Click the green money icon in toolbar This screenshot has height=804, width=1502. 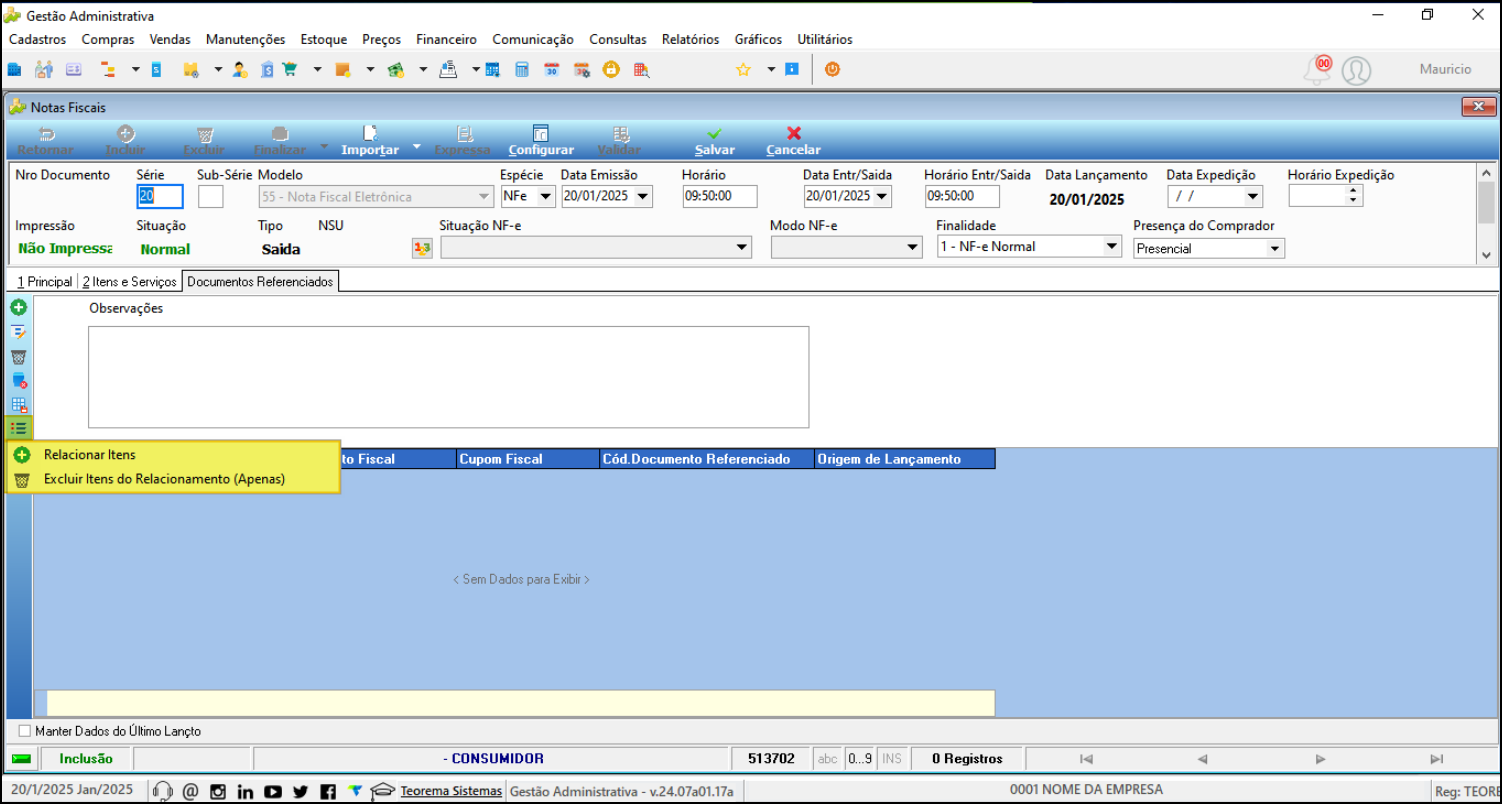click(395, 70)
